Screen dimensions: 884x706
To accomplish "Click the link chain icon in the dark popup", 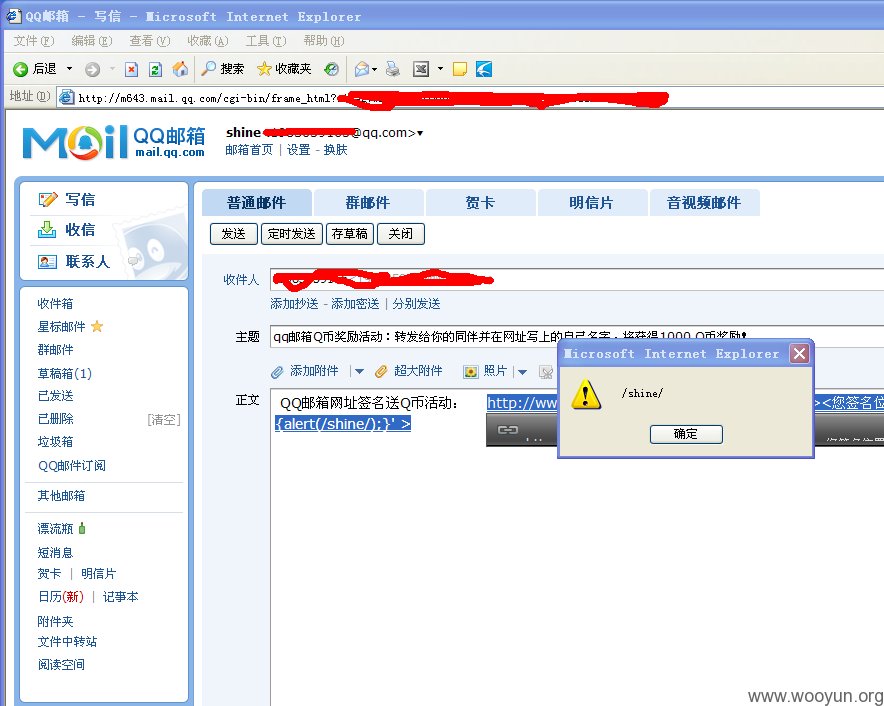I will point(507,430).
